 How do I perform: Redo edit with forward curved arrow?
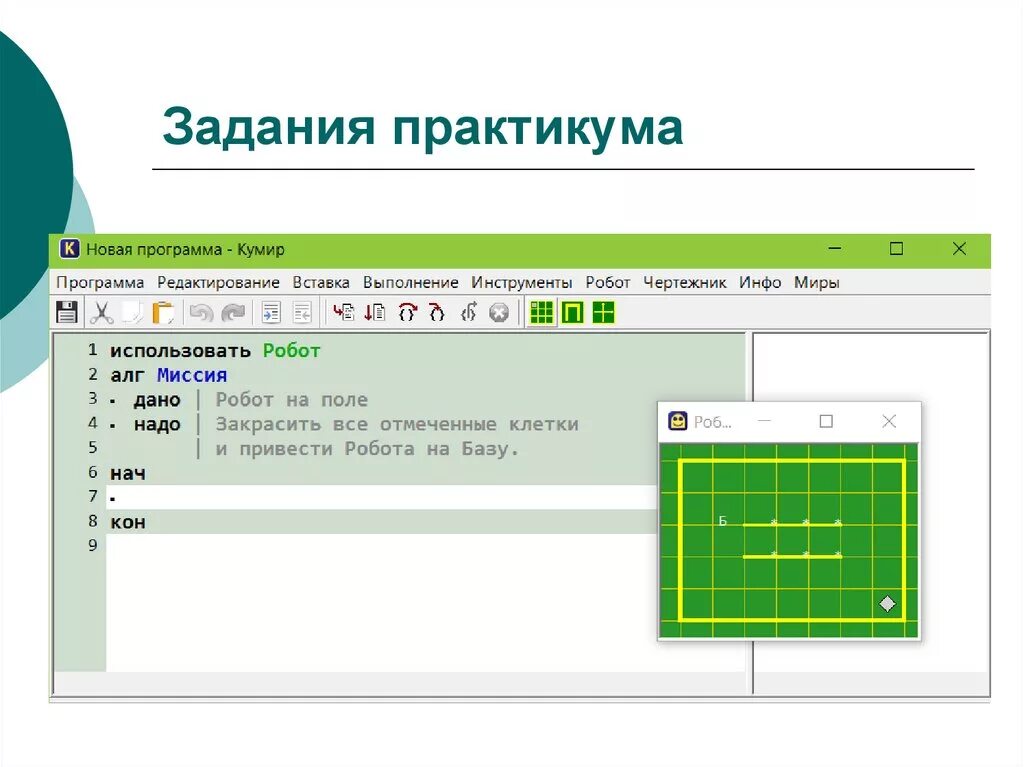pyautogui.click(x=233, y=313)
